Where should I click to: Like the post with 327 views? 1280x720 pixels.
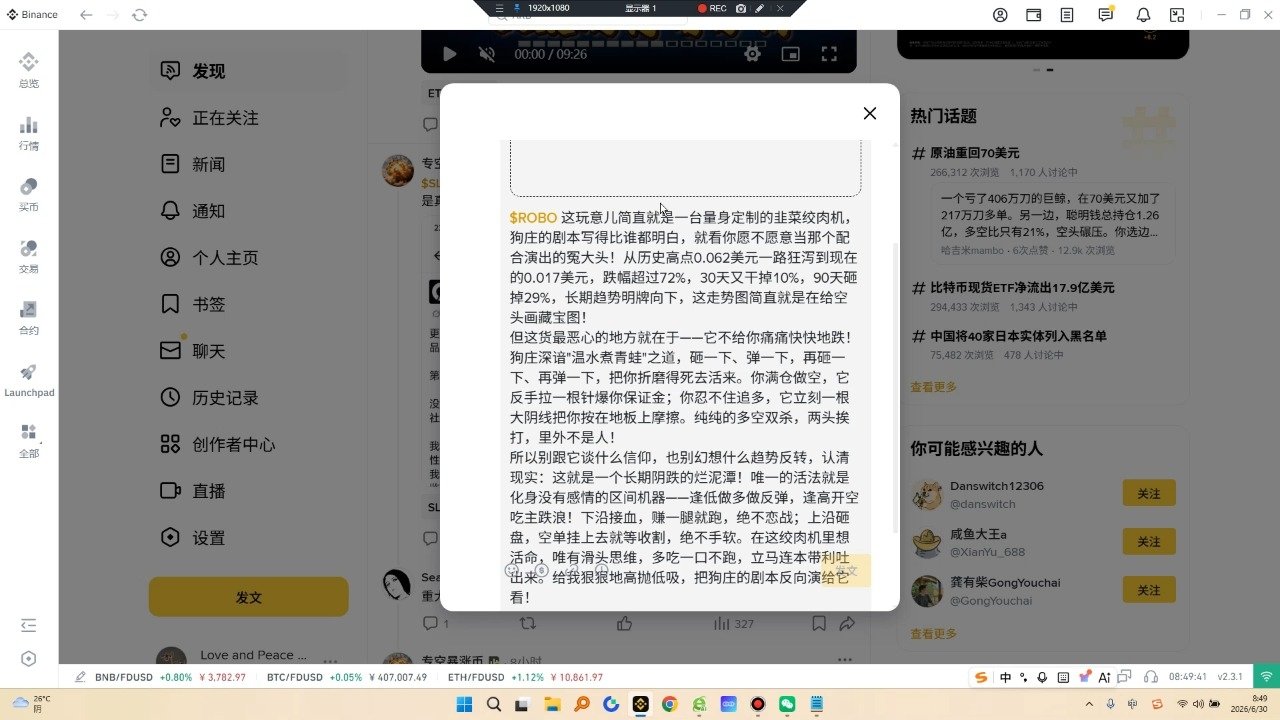point(624,623)
